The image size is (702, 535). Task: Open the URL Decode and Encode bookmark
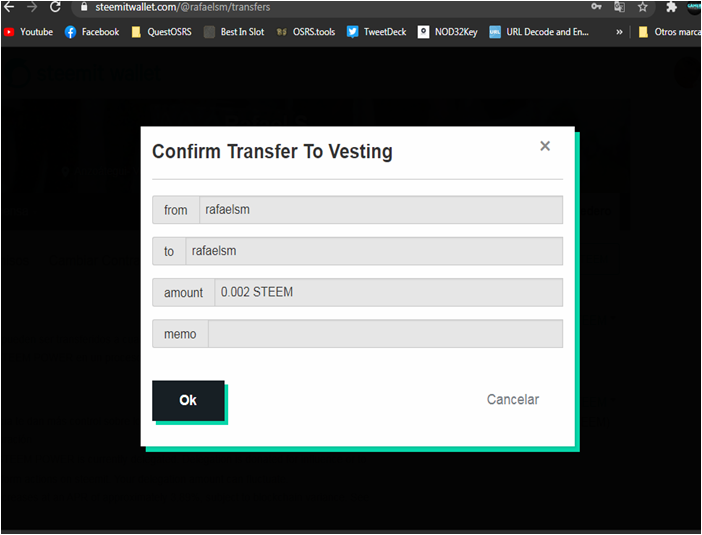click(x=539, y=32)
